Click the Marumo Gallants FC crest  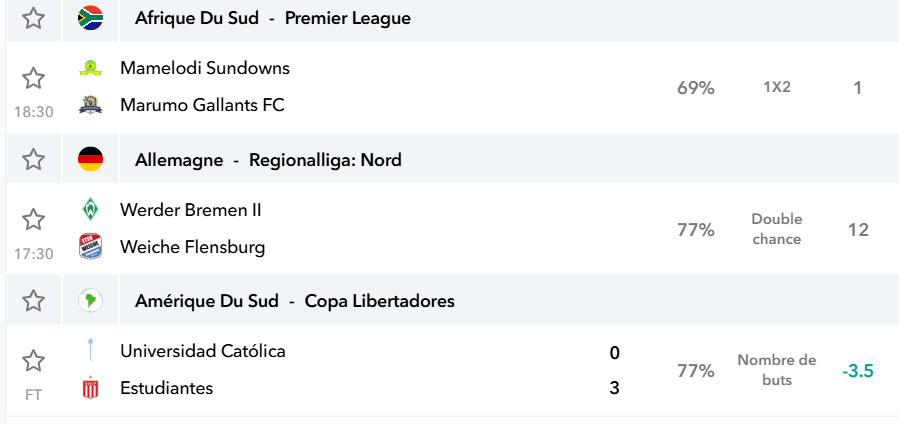click(91, 105)
